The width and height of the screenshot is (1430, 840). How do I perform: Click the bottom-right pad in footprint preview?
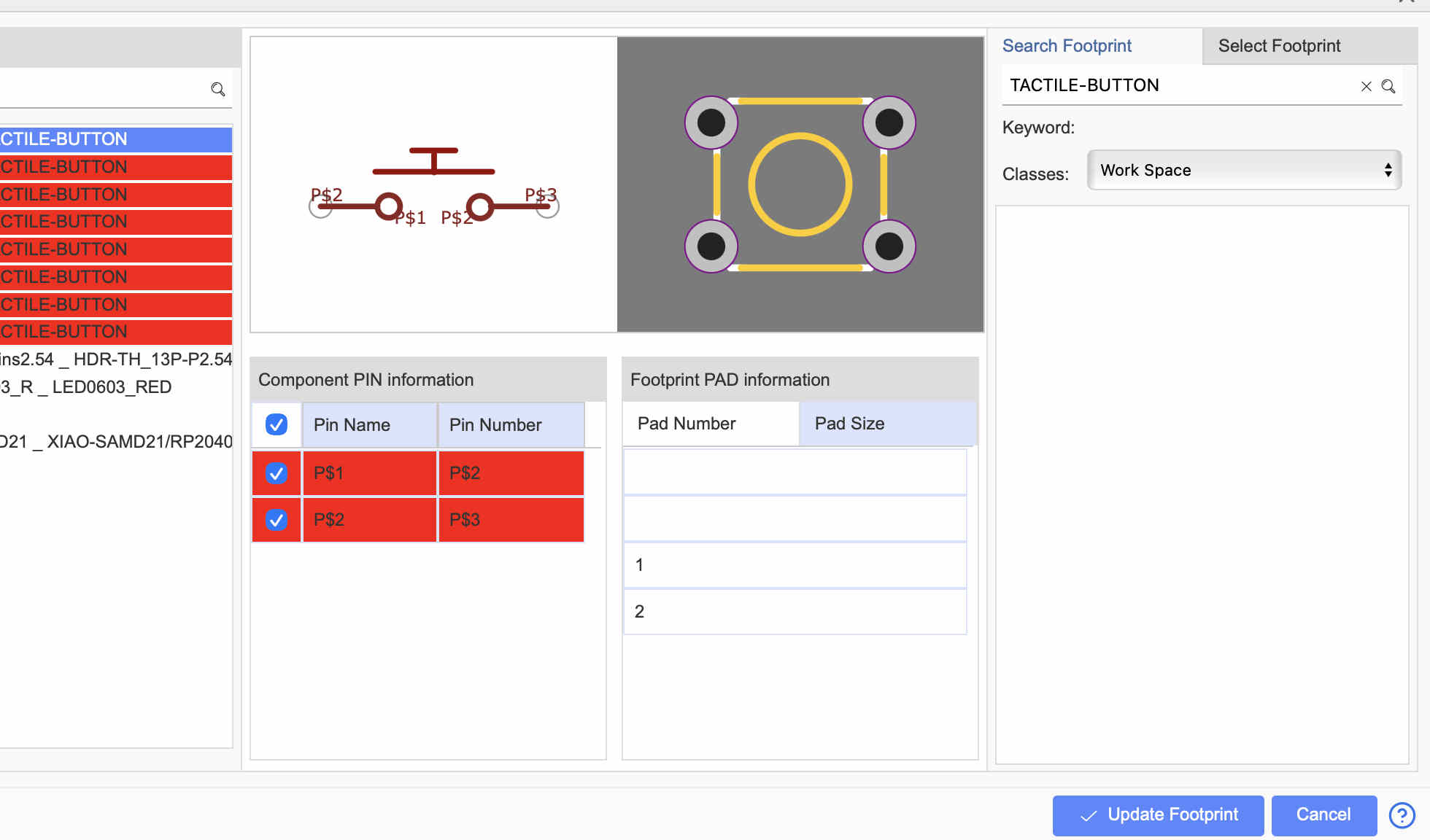pos(889,246)
